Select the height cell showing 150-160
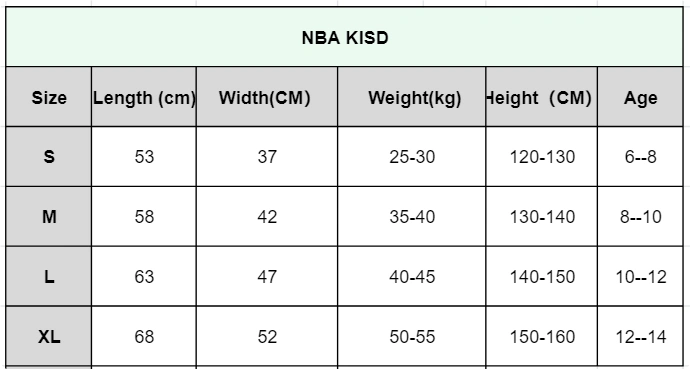The image size is (690, 369). [x=542, y=336]
